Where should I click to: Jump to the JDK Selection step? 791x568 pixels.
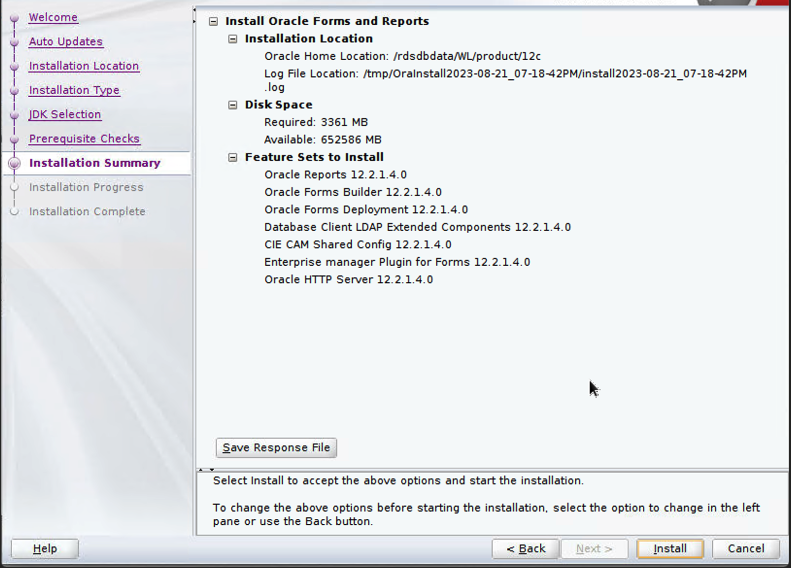(x=65, y=115)
